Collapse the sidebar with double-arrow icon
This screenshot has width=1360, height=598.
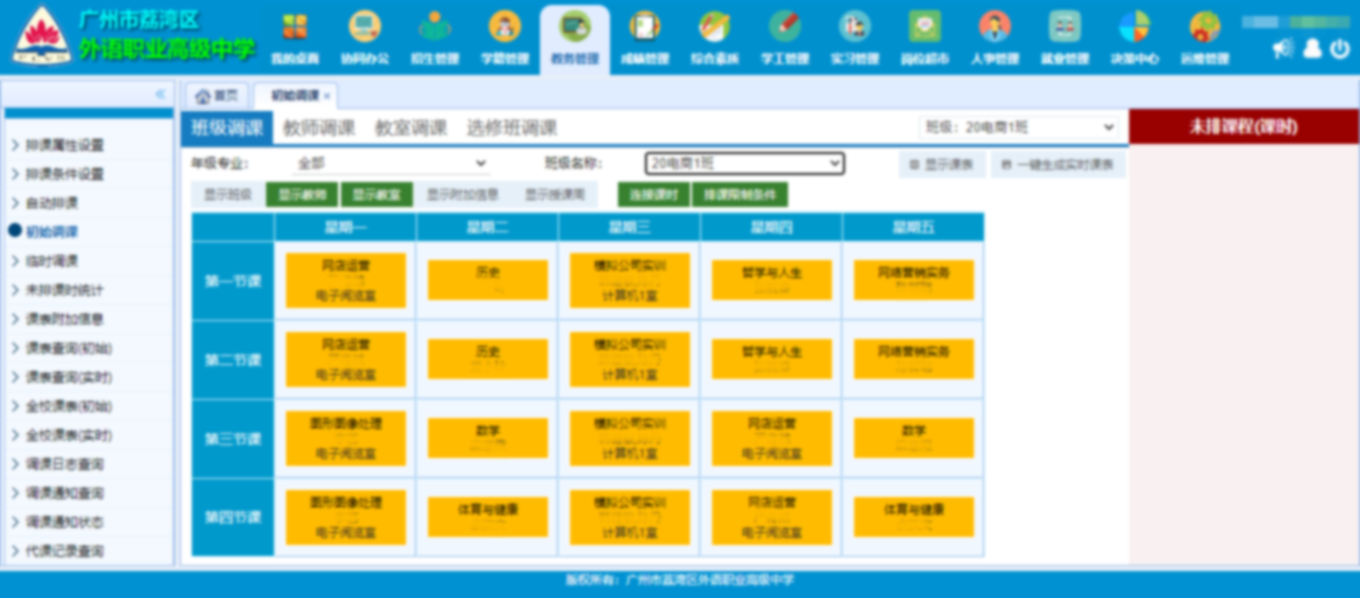[x=160, y=94]
